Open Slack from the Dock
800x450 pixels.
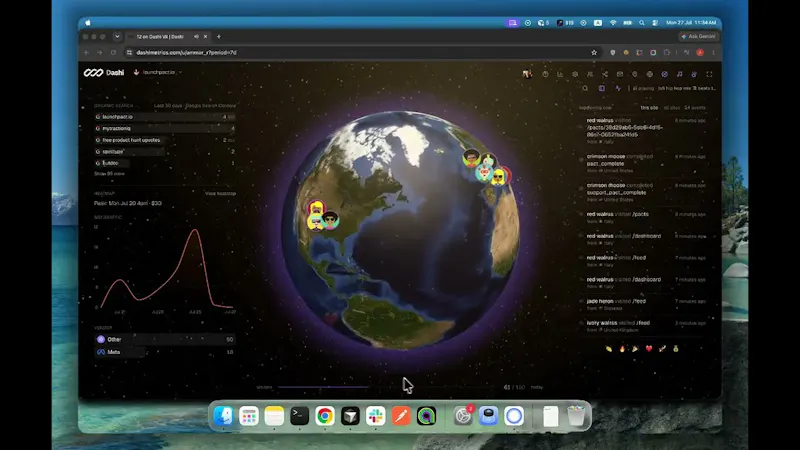(x=376, y=416)
